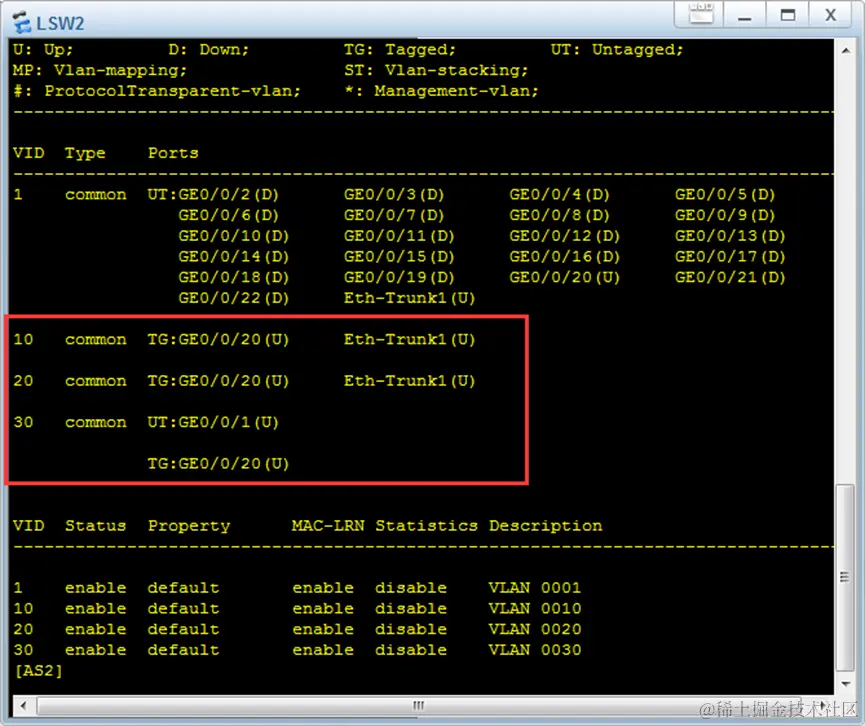Click 'default' property value for VLAN 10
Viewport: 865px width, 726px height.
(x=183, y=608)
